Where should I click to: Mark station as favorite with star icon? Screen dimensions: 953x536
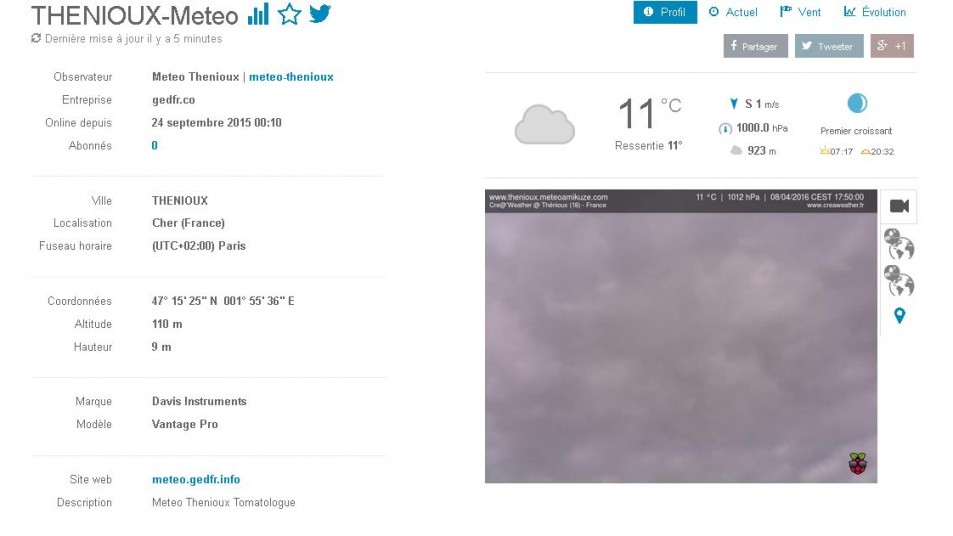(x=289, y=14)
